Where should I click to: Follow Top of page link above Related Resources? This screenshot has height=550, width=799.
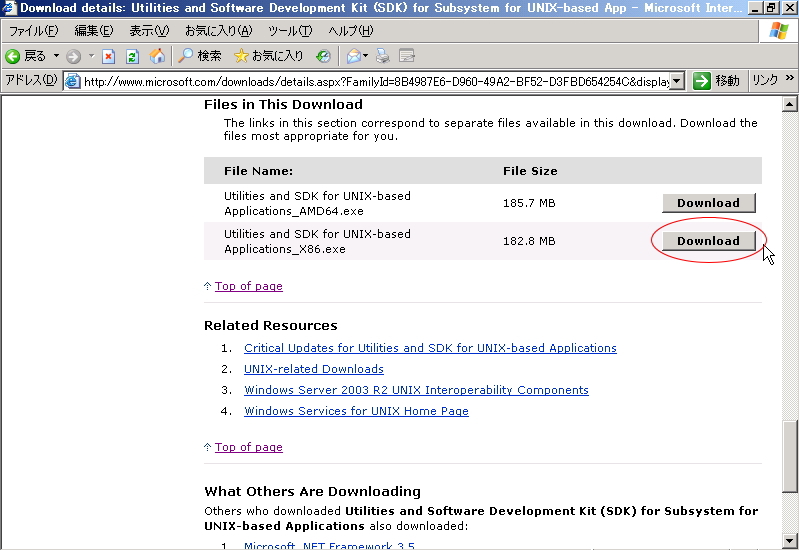[249, 286]
